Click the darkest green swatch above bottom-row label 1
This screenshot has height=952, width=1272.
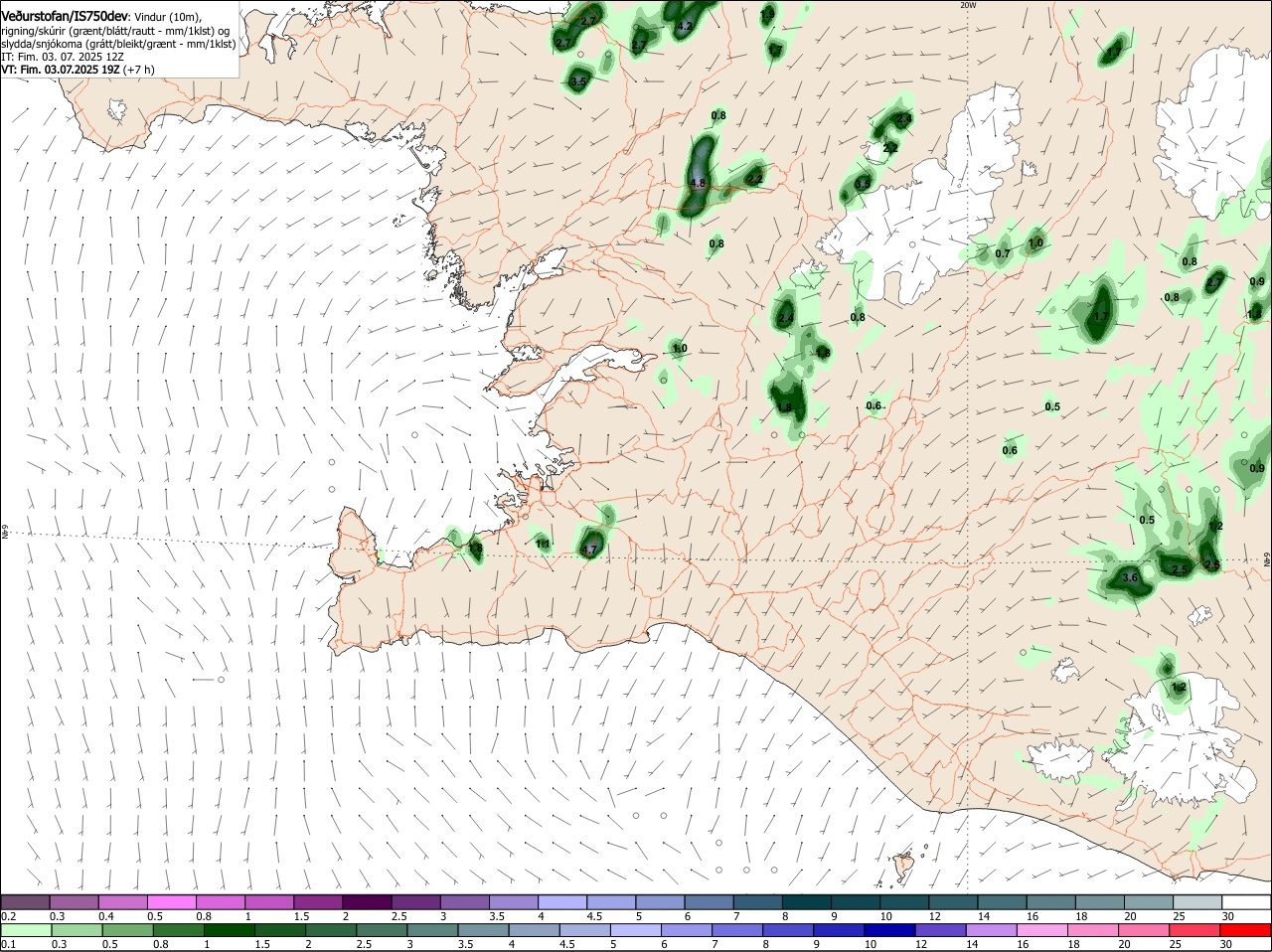pyautogui.click(x=230, y=930)
